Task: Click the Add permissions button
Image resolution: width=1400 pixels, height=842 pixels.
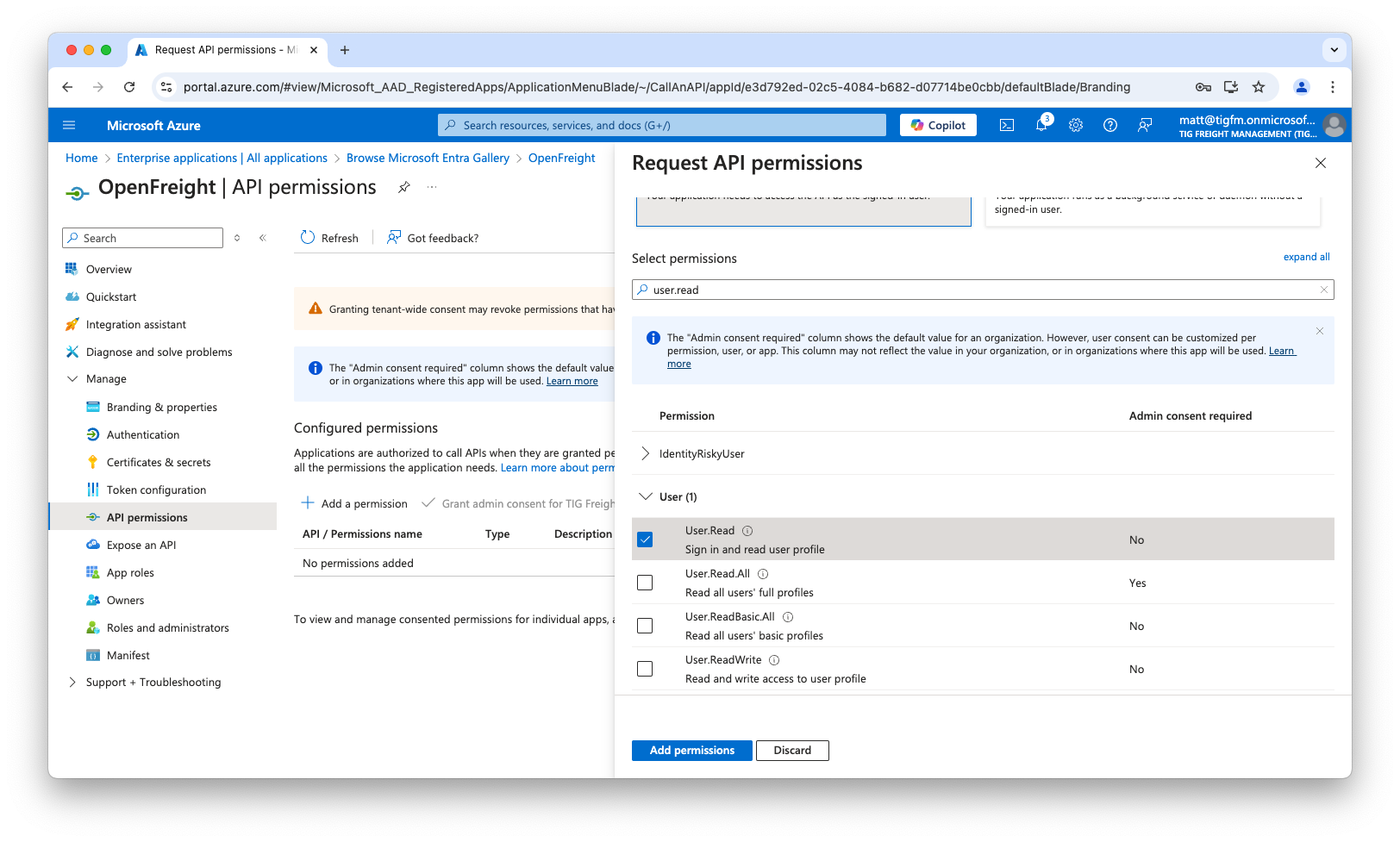Action: [692, 751]
